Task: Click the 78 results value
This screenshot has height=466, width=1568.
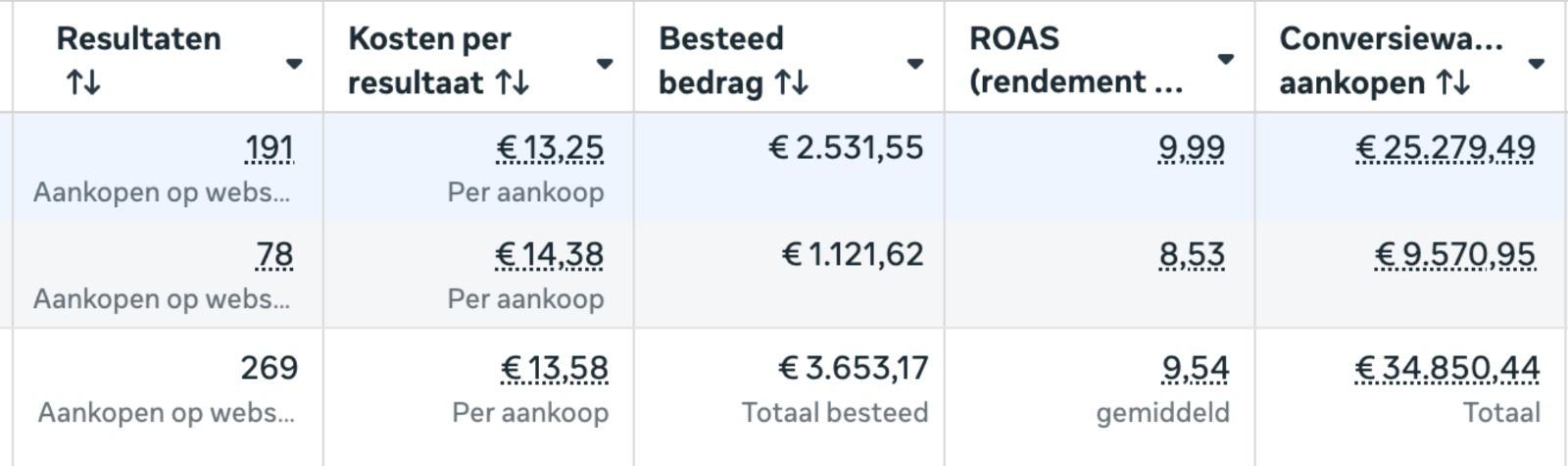Action: pos(274,255)
